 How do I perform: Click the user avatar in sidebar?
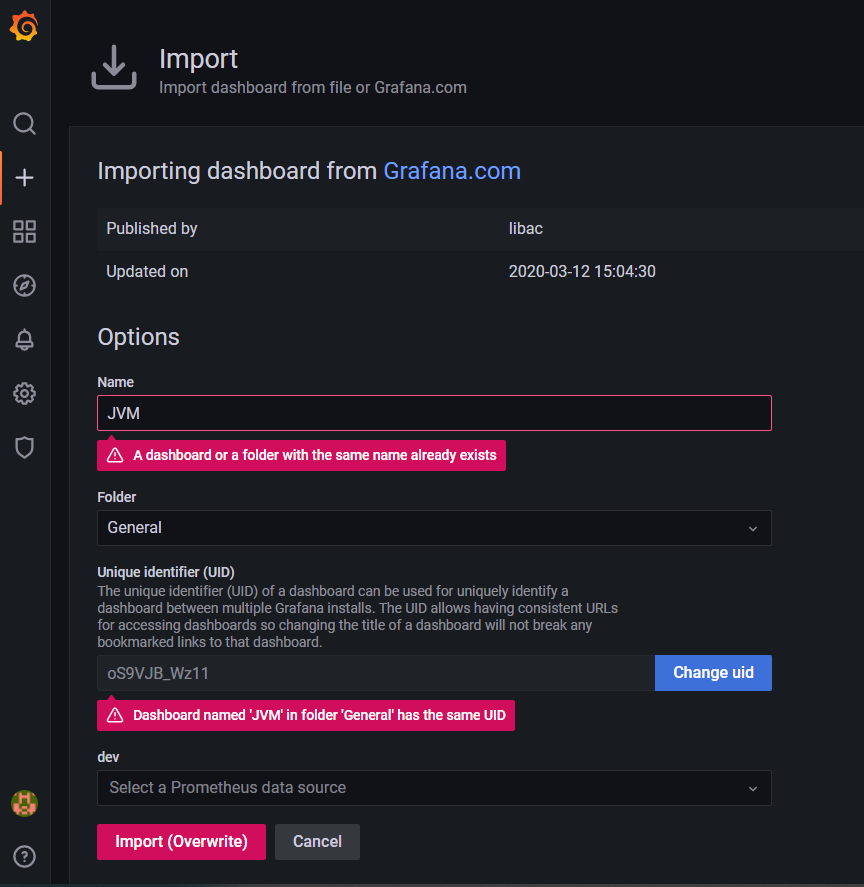pos(24,803)
